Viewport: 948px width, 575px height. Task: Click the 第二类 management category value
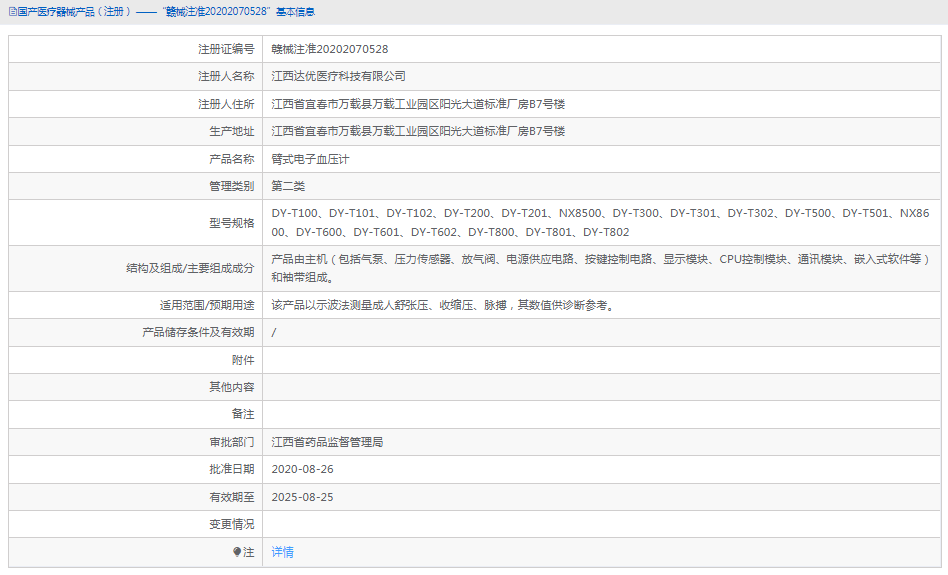[x=288, y=186]
